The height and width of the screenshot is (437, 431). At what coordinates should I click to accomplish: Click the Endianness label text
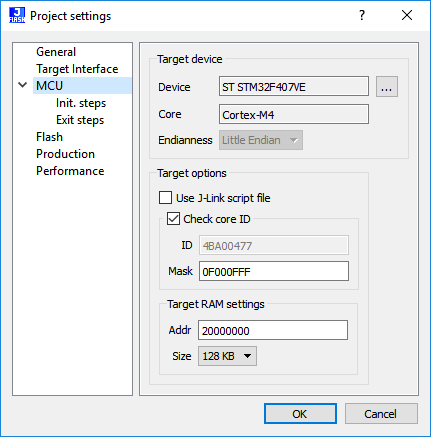coord(185,140)
